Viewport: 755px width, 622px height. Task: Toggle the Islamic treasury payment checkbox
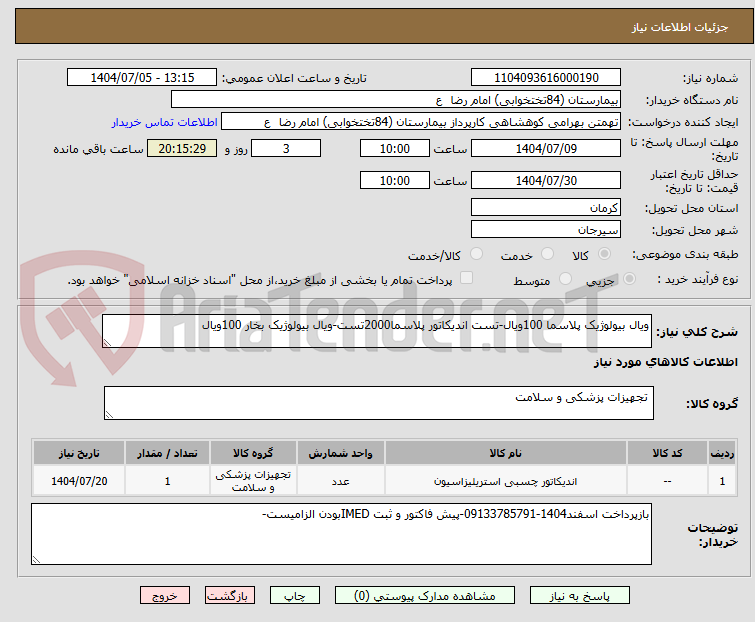coord(466,278)
